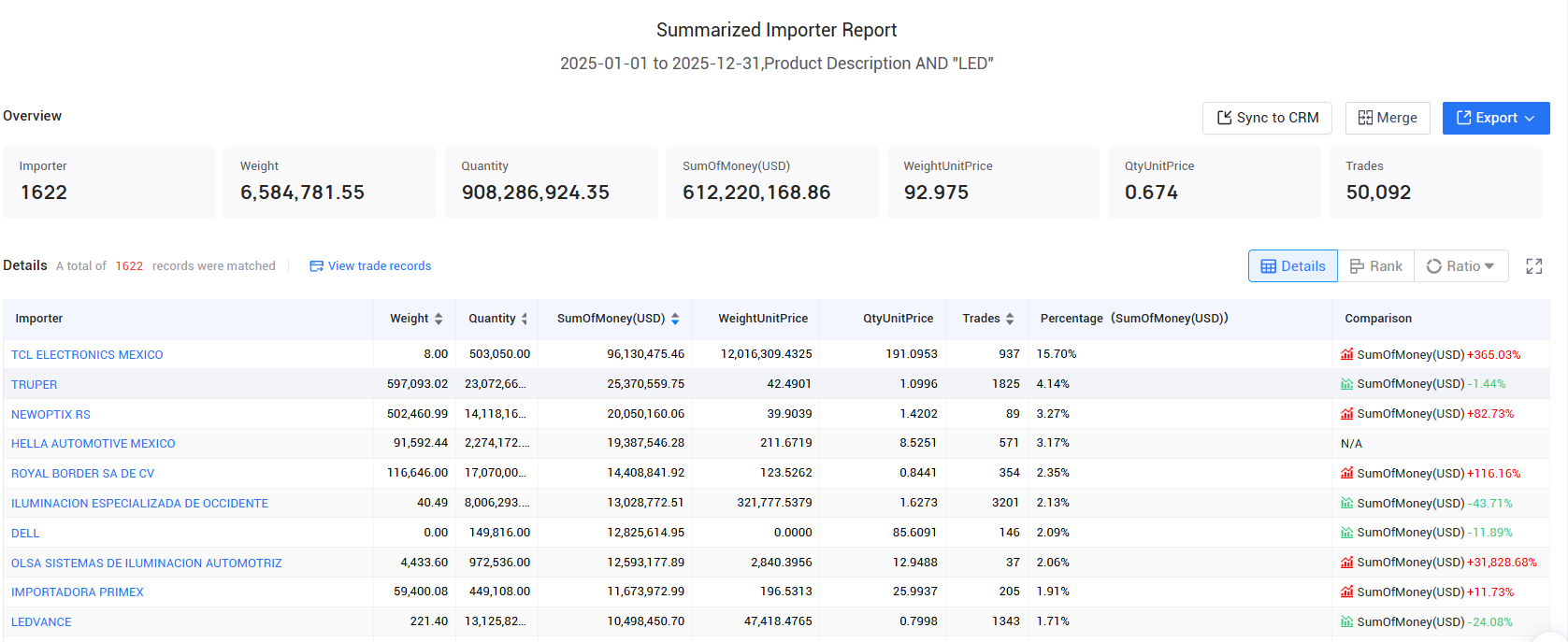
Task: Click the Rank bar icon
Action: coord(1357,266)
